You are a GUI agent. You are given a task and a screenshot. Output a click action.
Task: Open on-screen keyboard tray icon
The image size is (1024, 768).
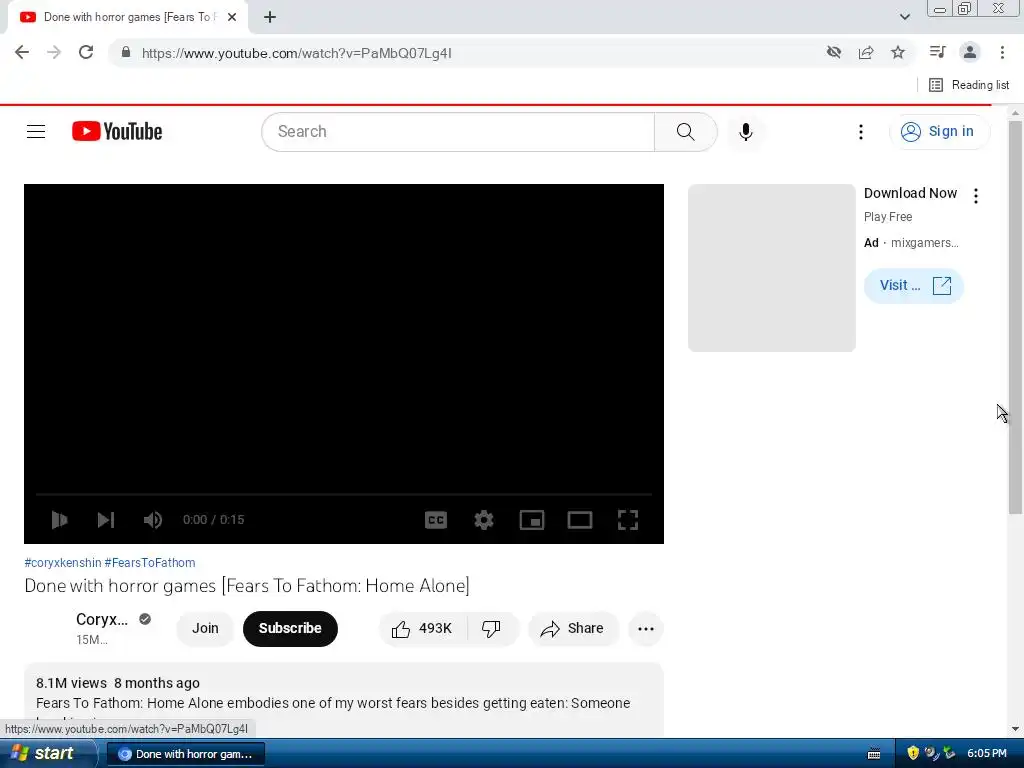[874, 754]
